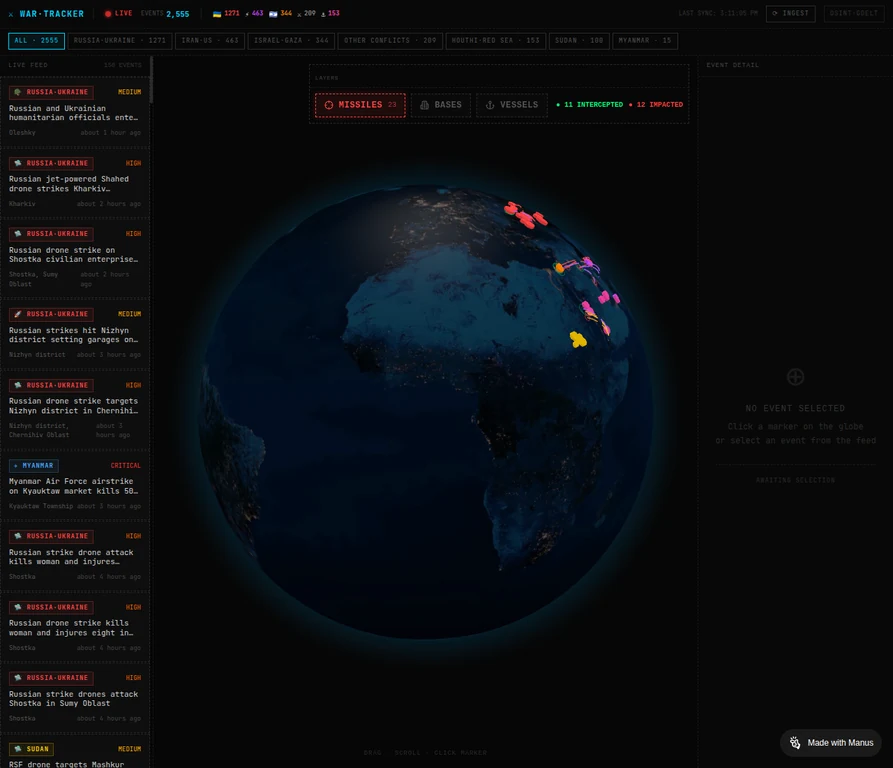This screenshot has width=893, height=768.
Task: Click the Ukraine flag icon beside 1271
Action: [217, 14]
